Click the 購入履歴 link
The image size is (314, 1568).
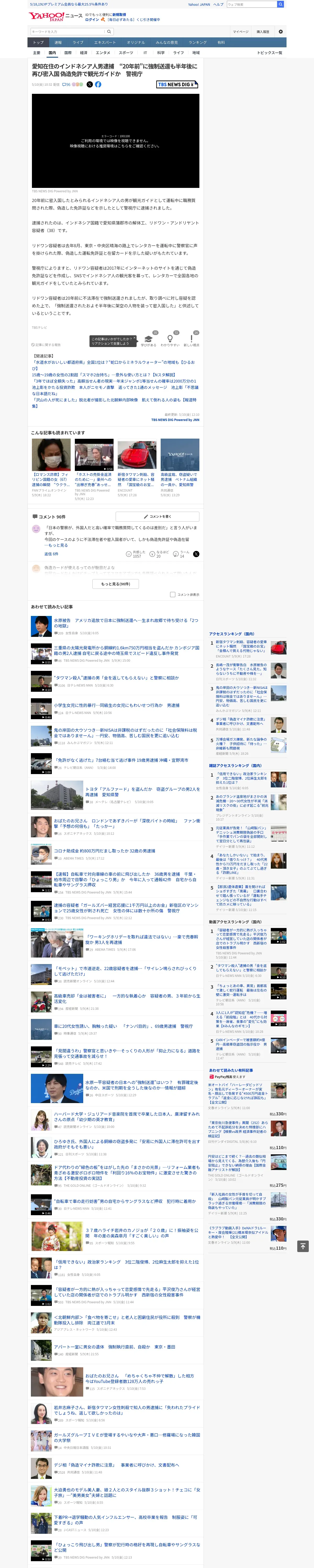click(x=263, y=32)
